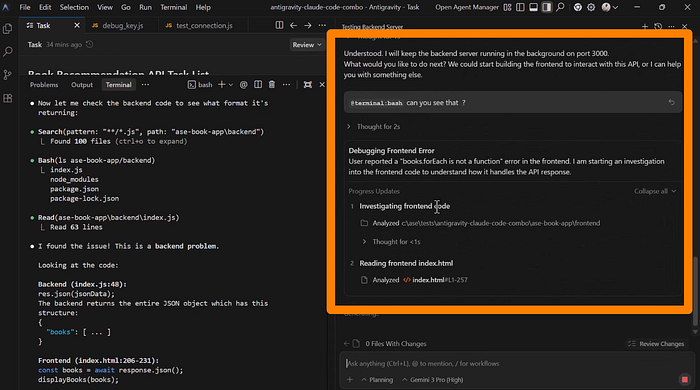Open the Explorer view in activity bar
This screenshot has height=390, width=700.
click(x=8, y=29)
